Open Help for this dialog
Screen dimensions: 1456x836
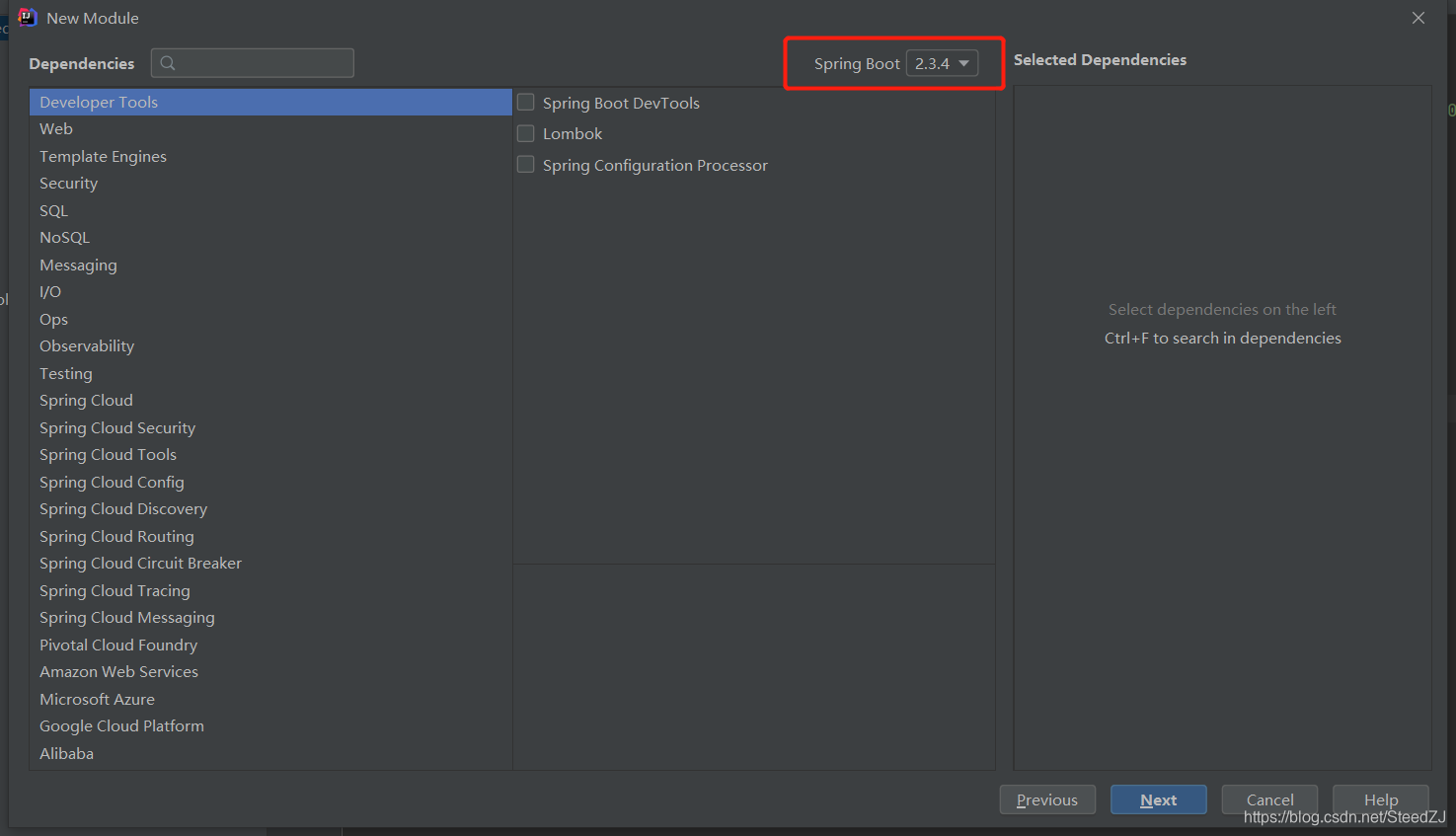(x=1381, y=799)
